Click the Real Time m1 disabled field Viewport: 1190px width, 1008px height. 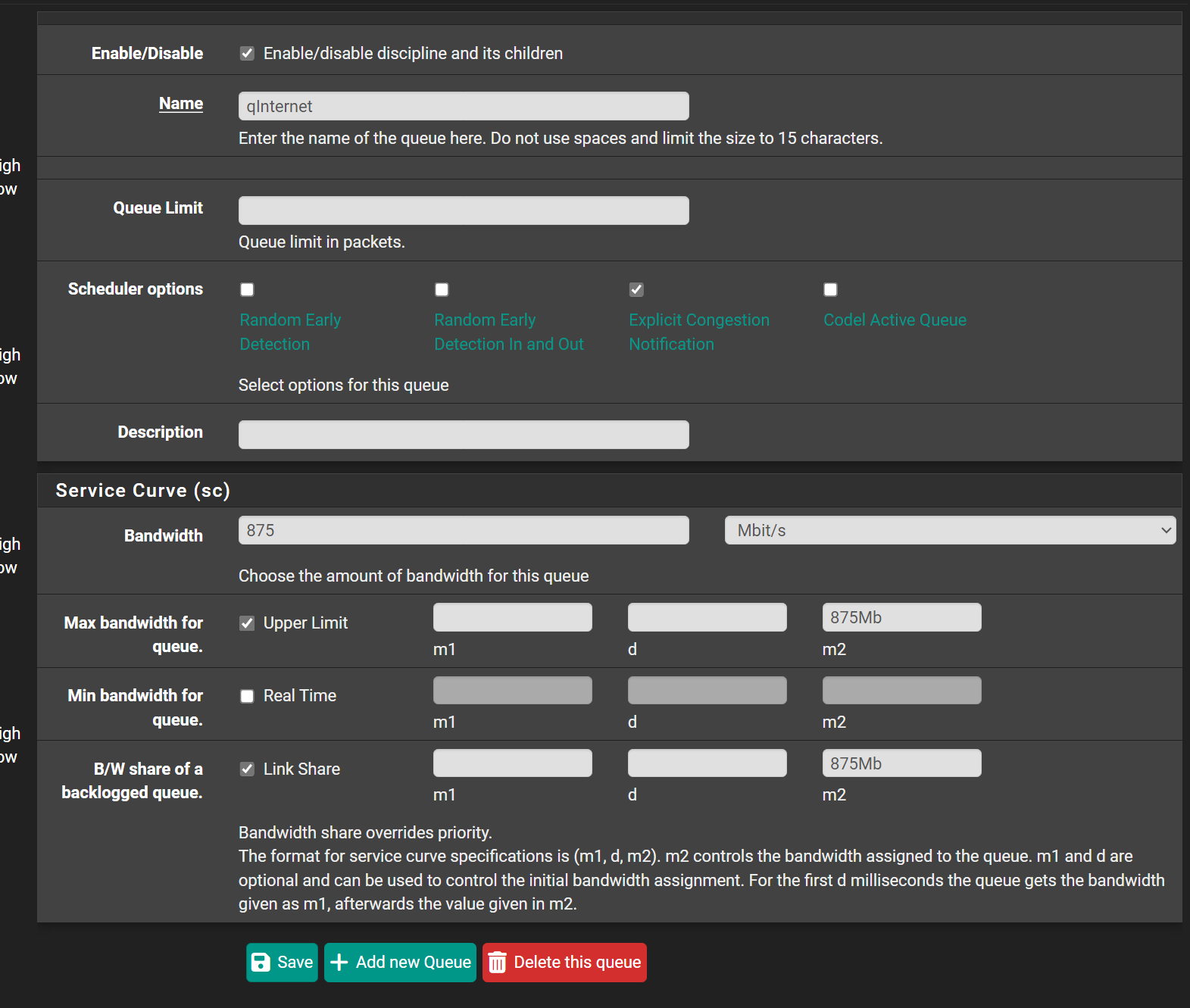[x=513, y=691]
